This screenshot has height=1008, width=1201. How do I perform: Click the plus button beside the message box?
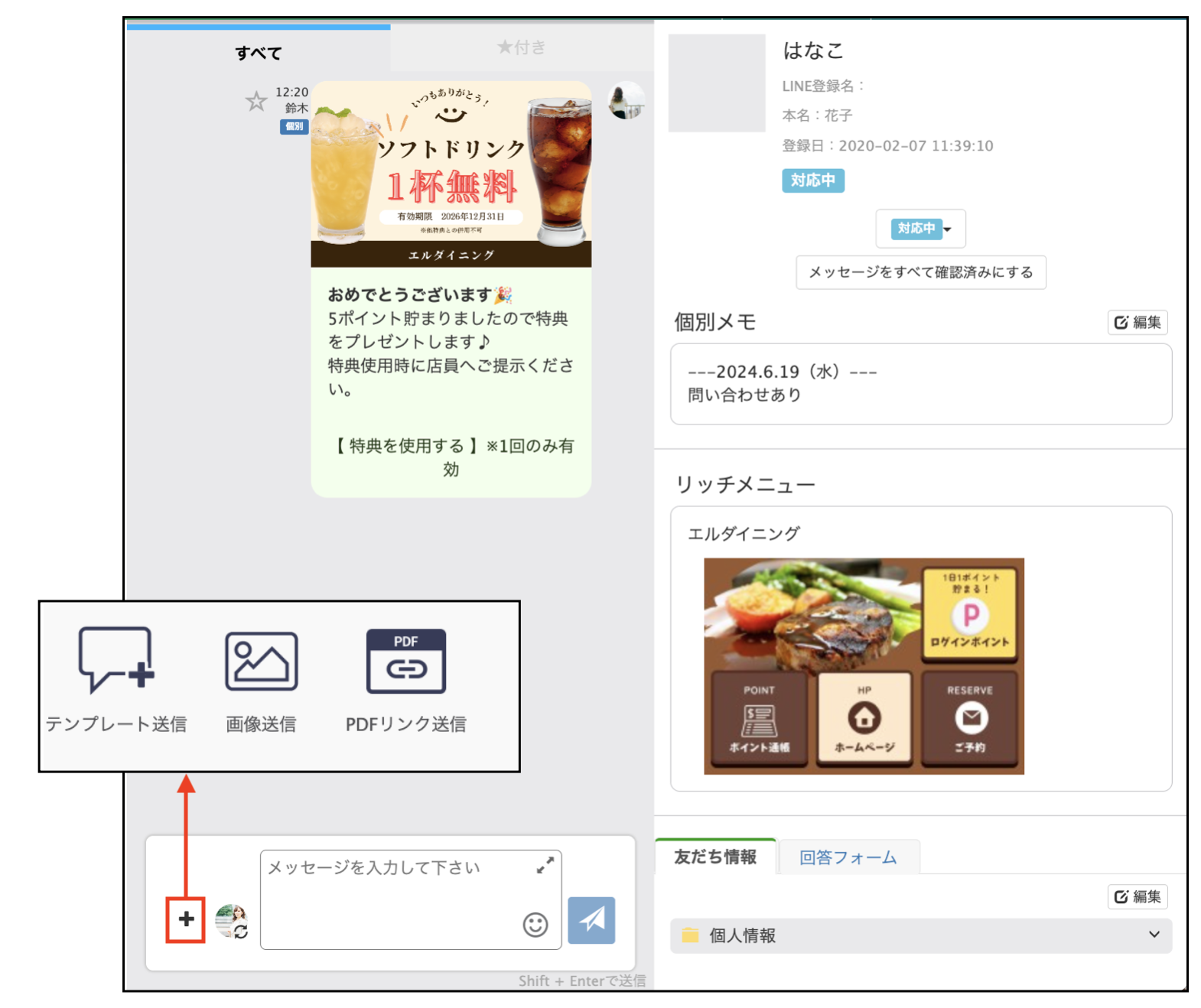186,919
